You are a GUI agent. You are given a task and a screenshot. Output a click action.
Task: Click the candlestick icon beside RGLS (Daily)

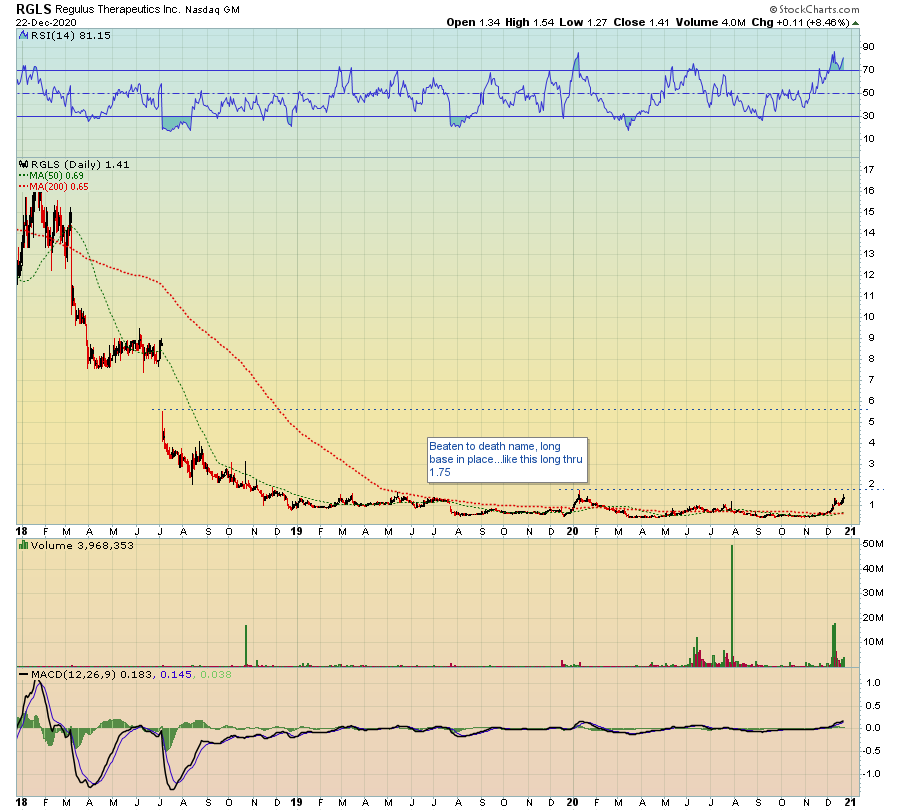pos(24,165)
